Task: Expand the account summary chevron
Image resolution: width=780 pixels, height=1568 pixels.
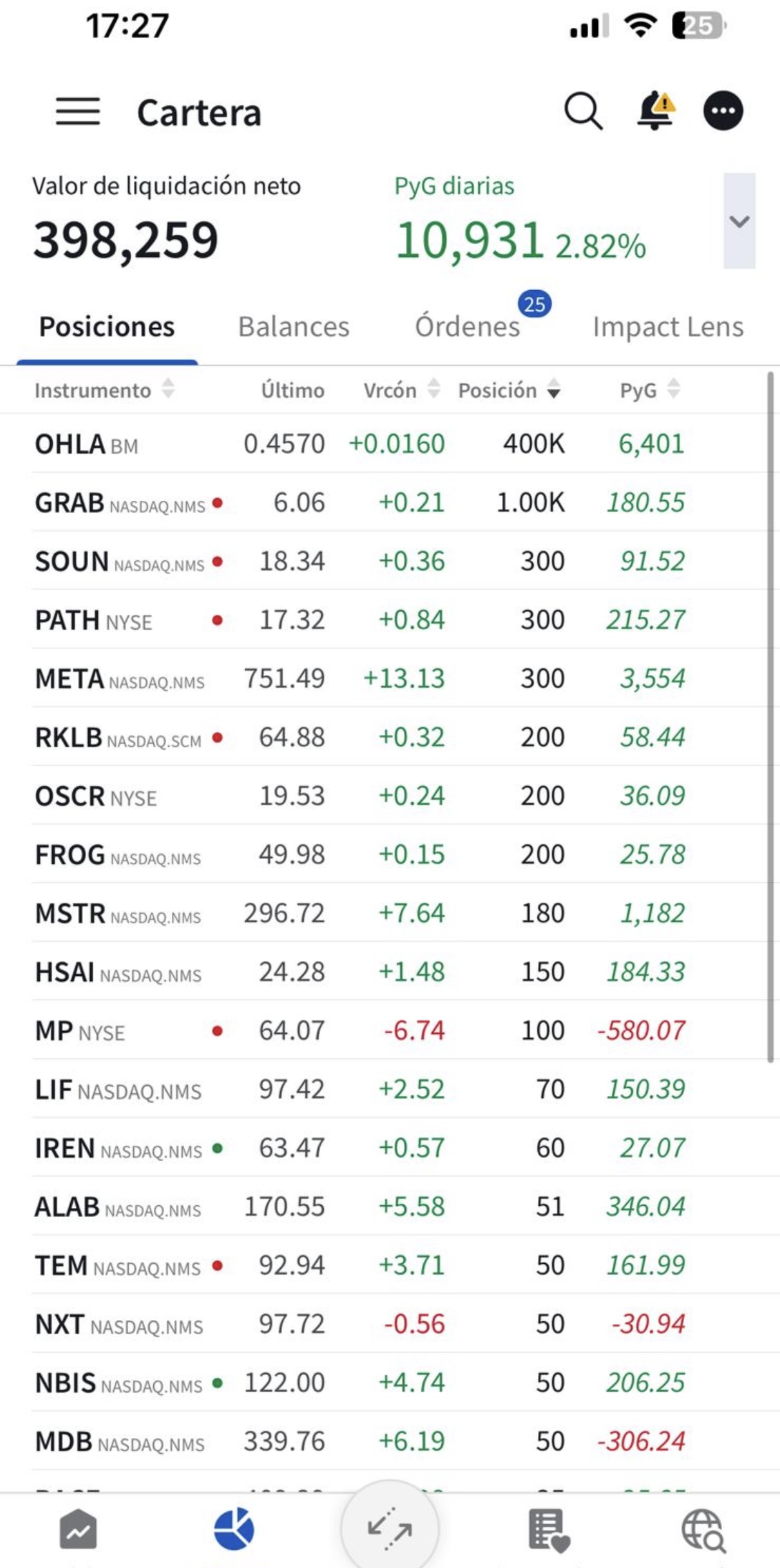Action: (x=739, y=221)
